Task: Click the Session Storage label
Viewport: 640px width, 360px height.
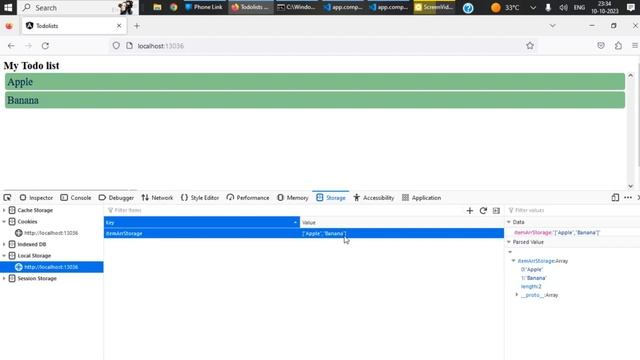Action: (37, 278)
